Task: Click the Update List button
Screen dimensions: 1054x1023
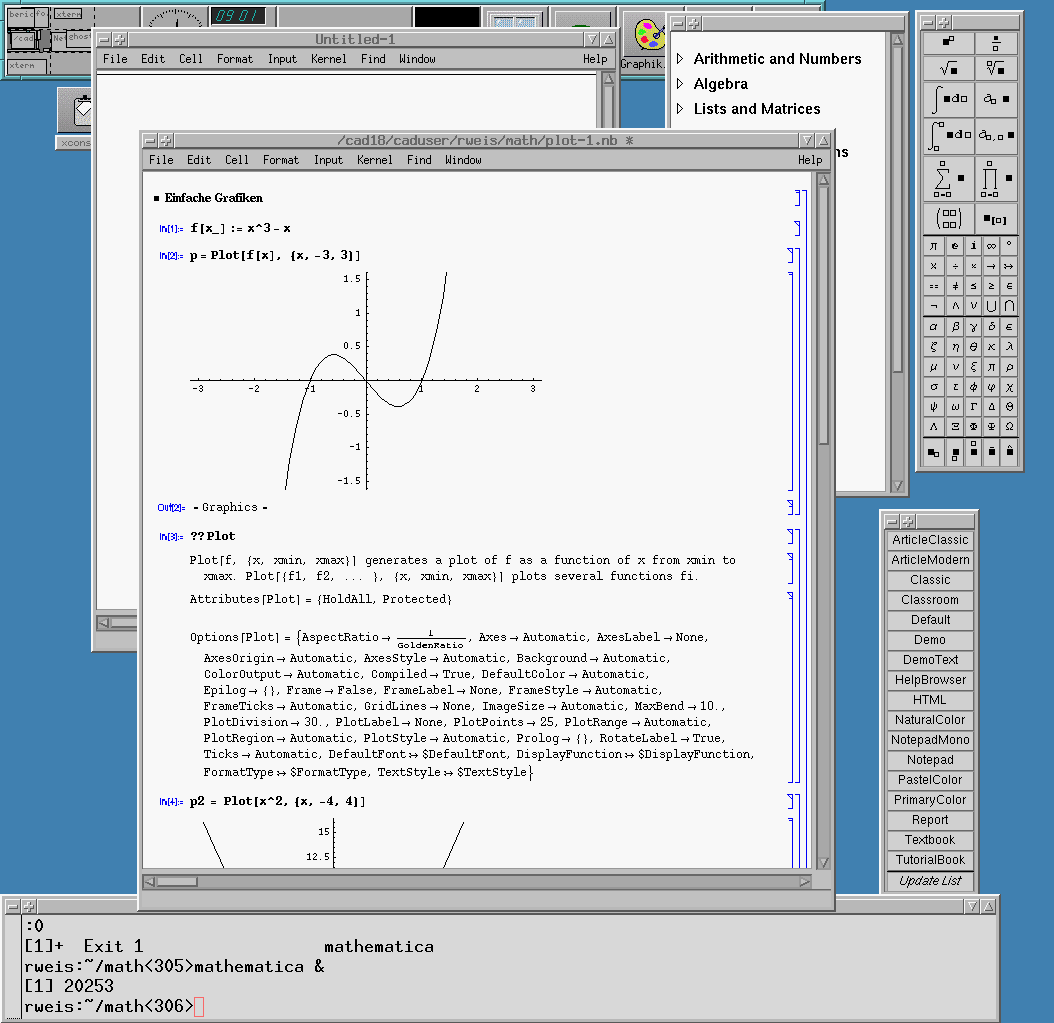Action: 930,881
